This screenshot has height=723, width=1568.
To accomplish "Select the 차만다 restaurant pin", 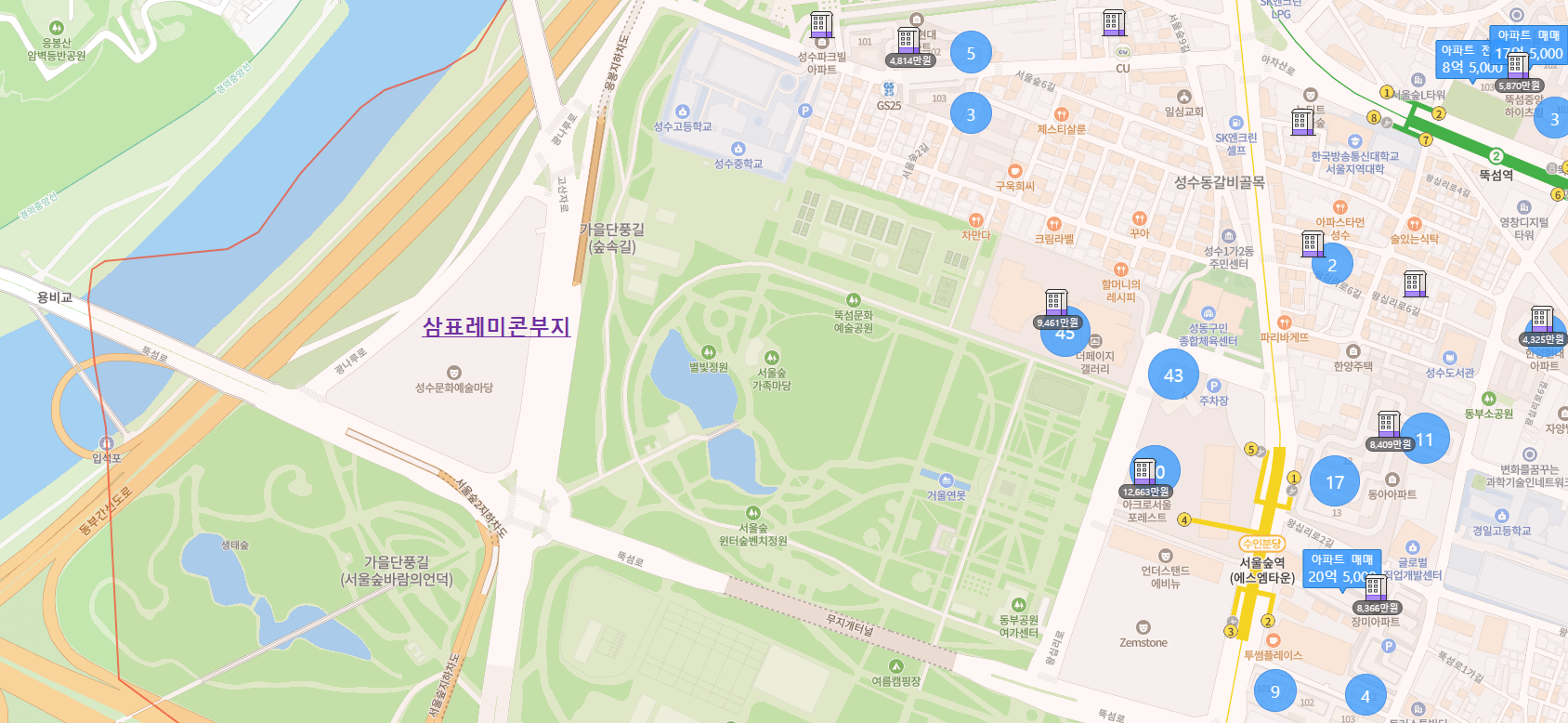I will pos(975,220).
